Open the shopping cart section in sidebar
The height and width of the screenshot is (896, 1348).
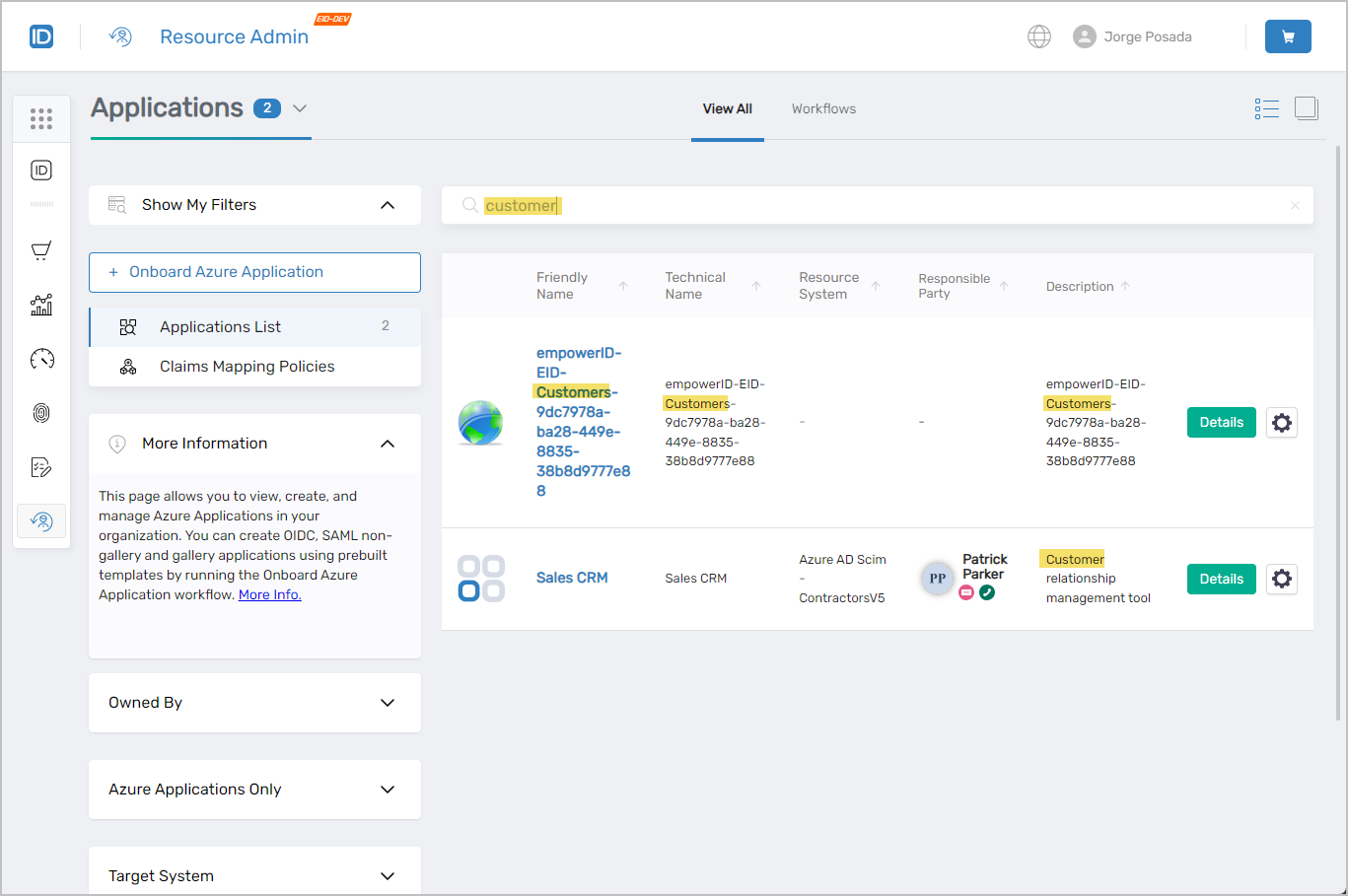(41, 249)
